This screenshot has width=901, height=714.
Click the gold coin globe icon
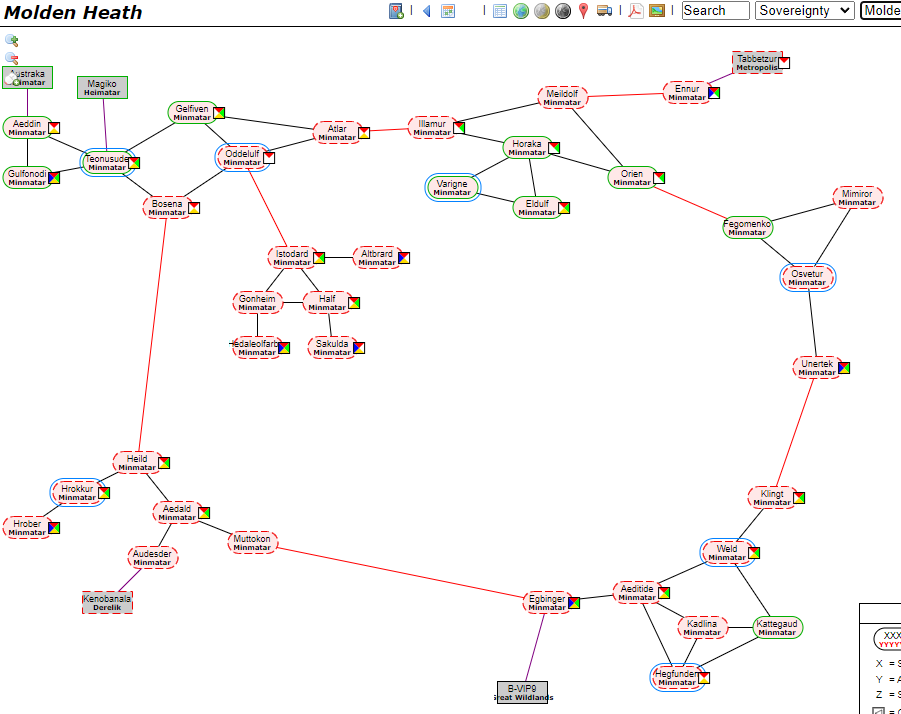coord(542,11)
